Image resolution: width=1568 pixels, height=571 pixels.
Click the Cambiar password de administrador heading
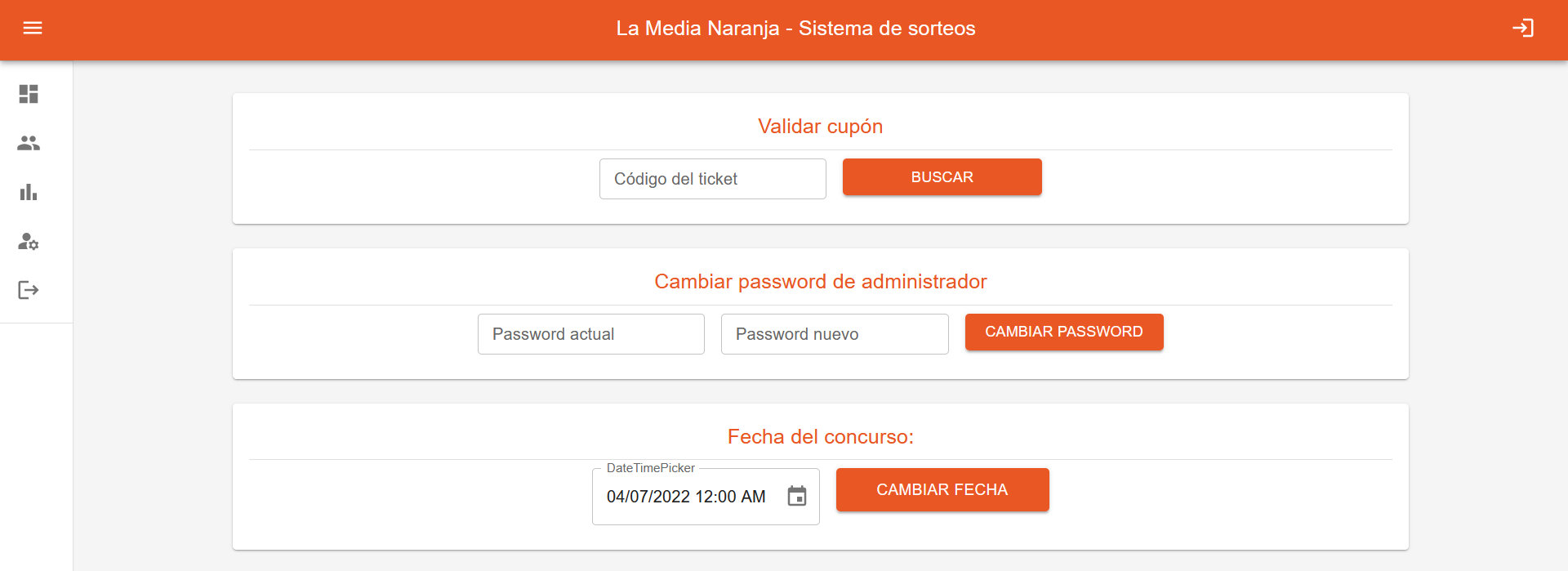pyautogui.click(x=820, y=282)
